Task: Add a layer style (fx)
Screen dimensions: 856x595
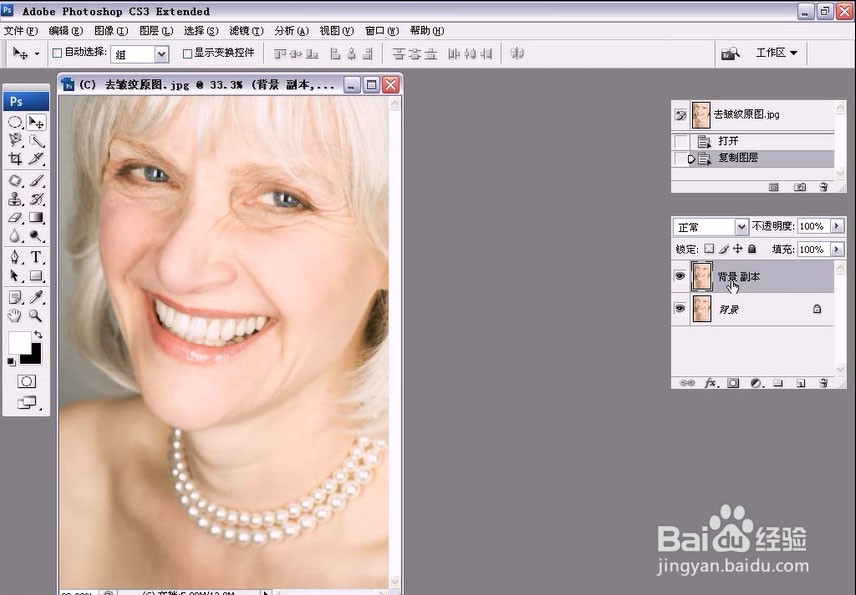Action: tap(710, 383)
